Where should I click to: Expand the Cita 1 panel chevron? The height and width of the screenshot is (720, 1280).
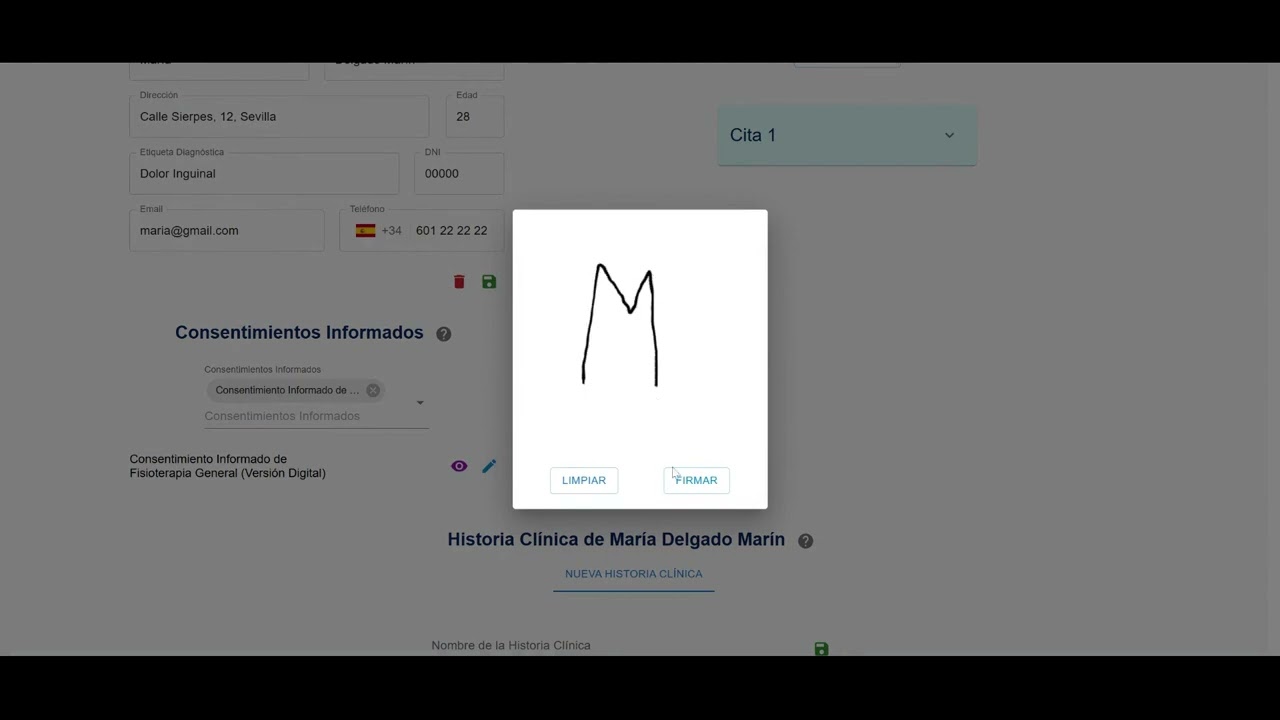[x=949, y=135]
